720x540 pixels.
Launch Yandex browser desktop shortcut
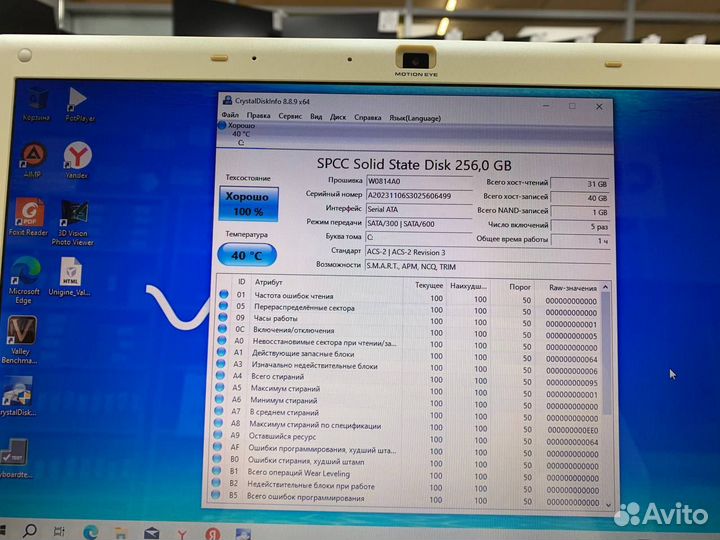(x=77, y=160)
